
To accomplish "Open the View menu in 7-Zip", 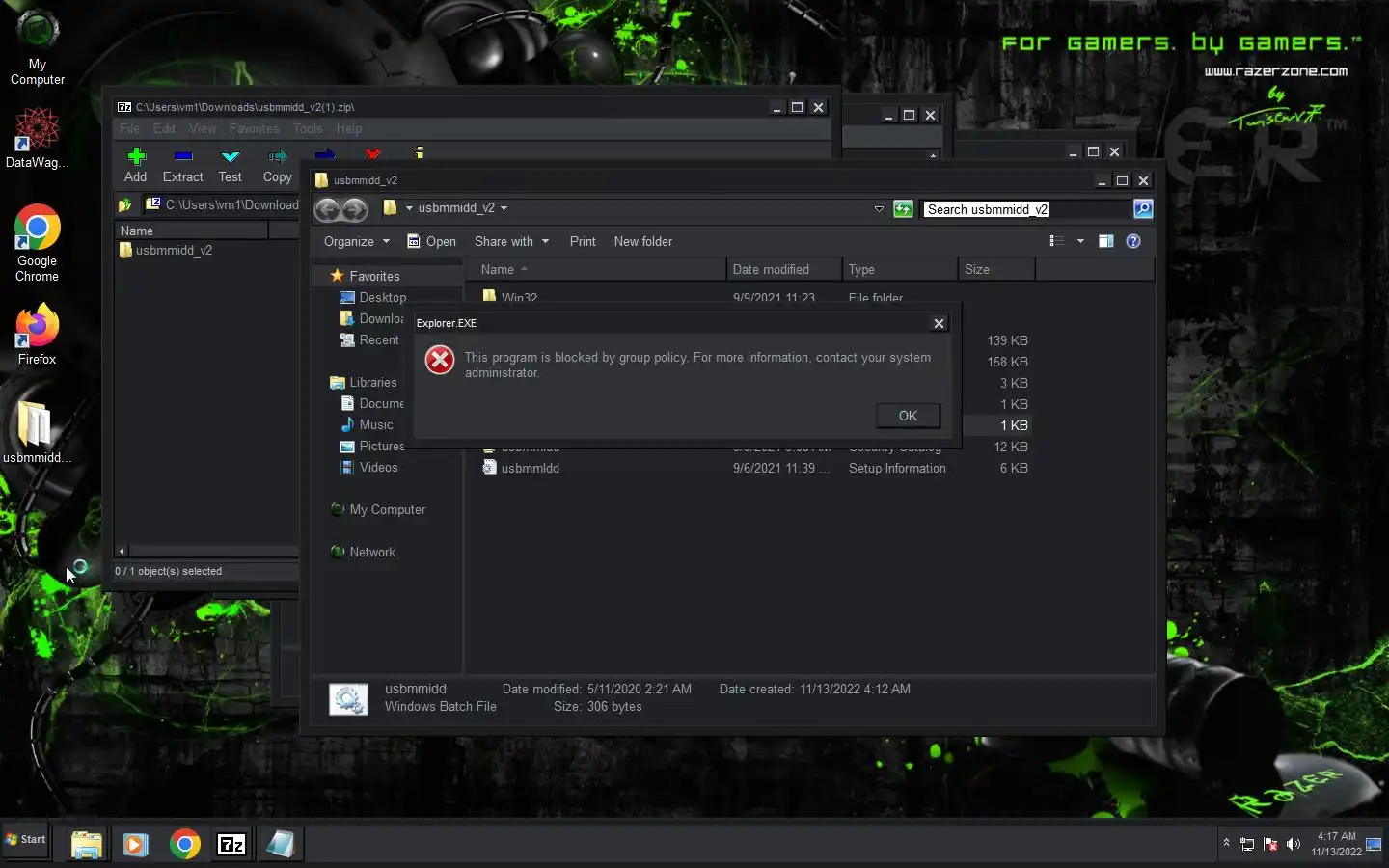I will click(x=203, y=128).
